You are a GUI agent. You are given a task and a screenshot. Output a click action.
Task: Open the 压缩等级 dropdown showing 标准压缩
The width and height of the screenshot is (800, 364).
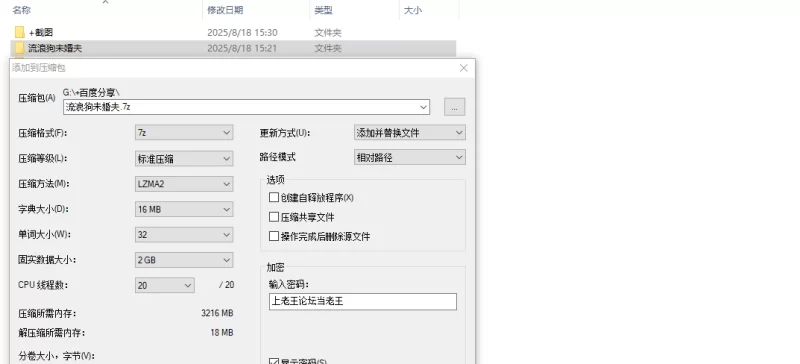184,158
